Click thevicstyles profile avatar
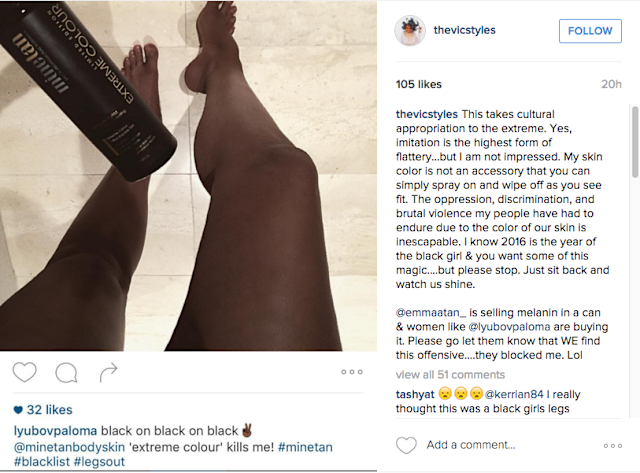Image resolution: width=640 pixels, height=473 pixels. (410, 31)
